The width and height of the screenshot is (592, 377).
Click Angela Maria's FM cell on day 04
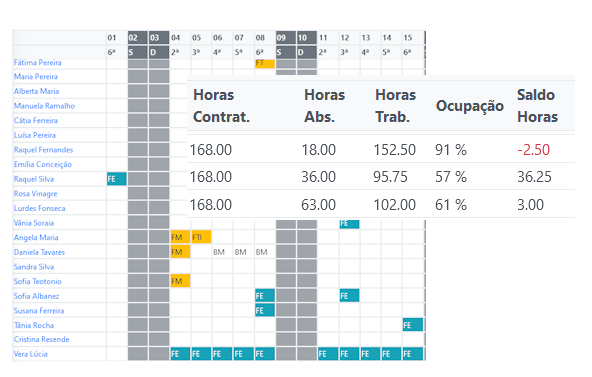180,237
